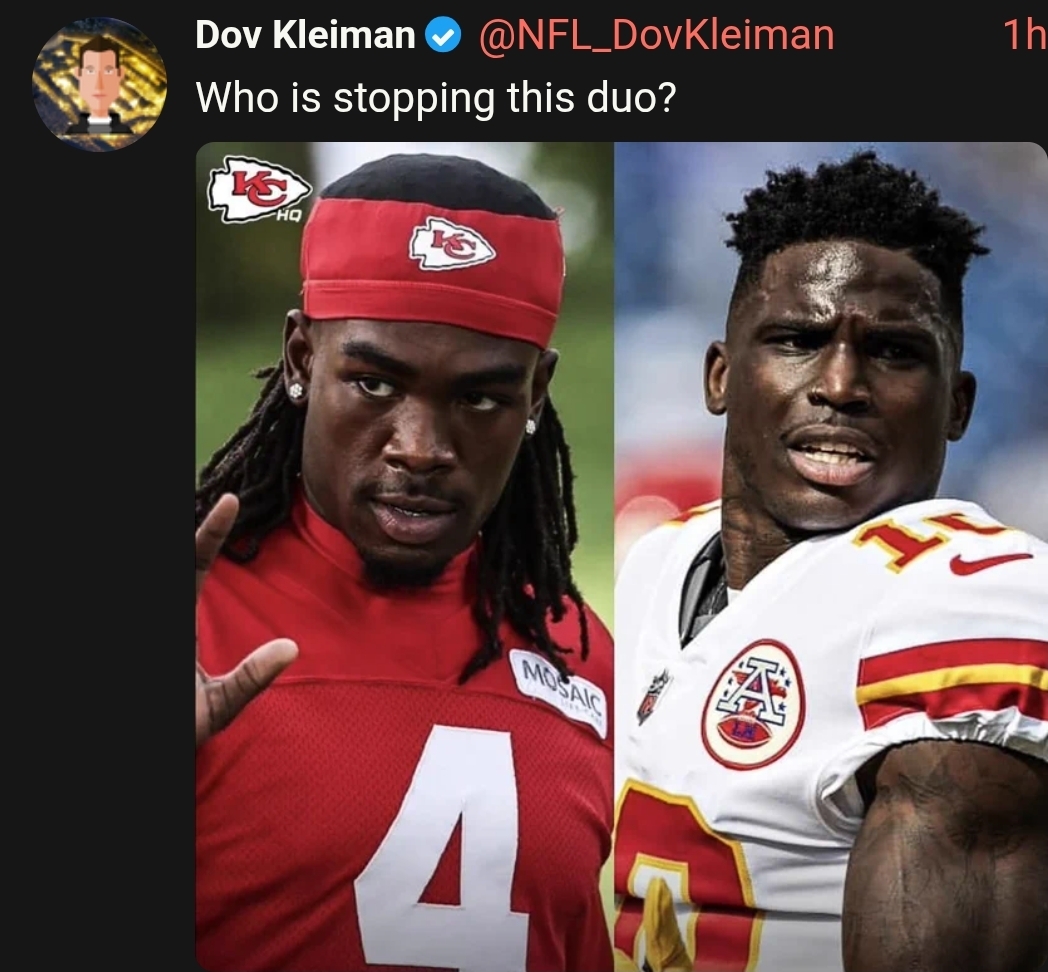The width and height of the screenshot is (1048, 972).
Task: Open the right photo of player in white jersey
Action: 831,556
